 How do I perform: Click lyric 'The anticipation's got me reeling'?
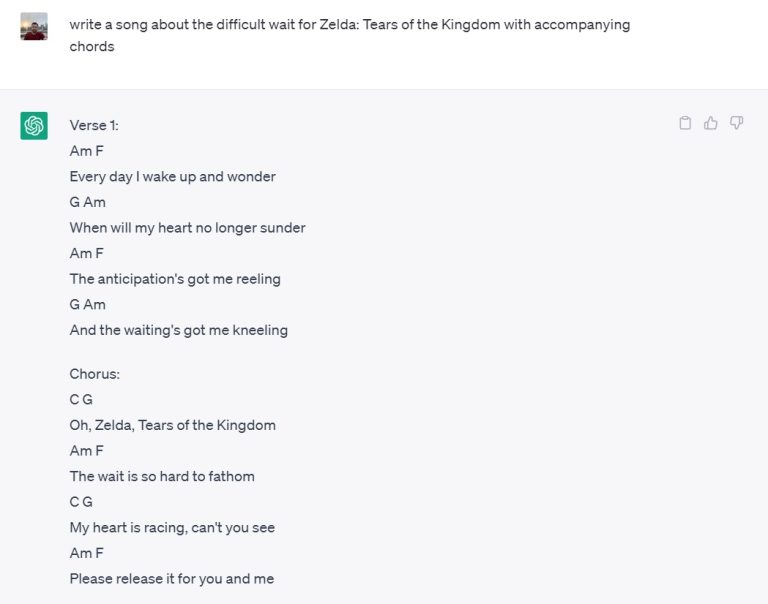click(175, 279)
